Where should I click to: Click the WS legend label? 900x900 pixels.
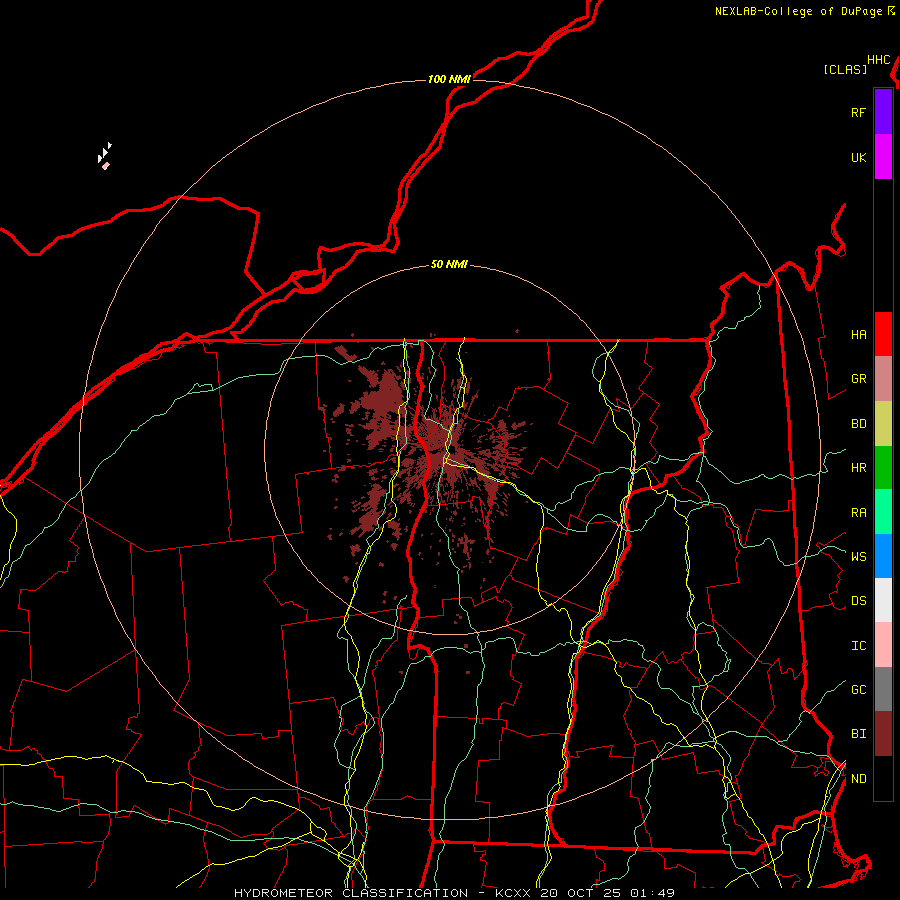coord(858,557)
